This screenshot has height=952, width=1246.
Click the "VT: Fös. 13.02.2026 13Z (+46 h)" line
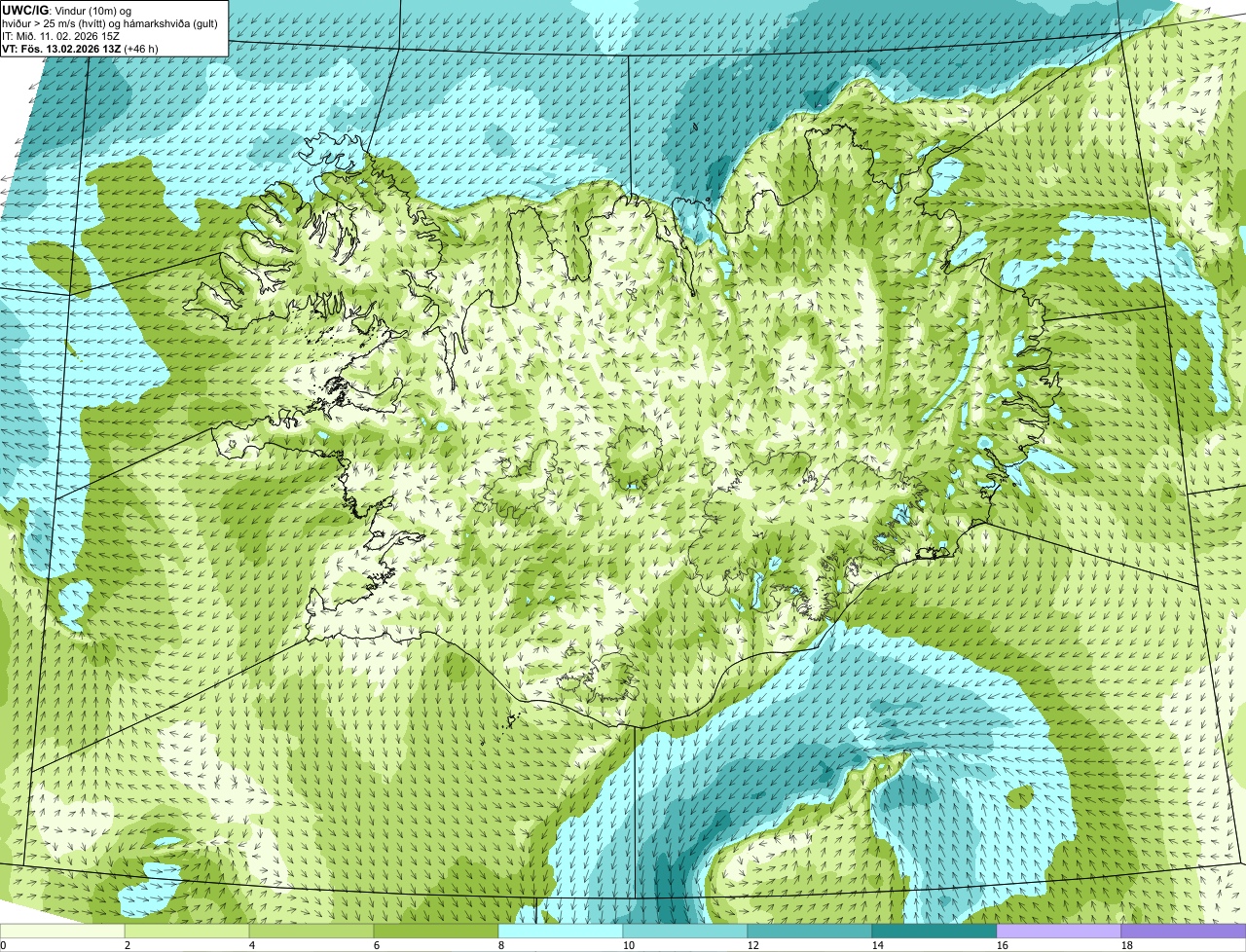tap(81, 48)
